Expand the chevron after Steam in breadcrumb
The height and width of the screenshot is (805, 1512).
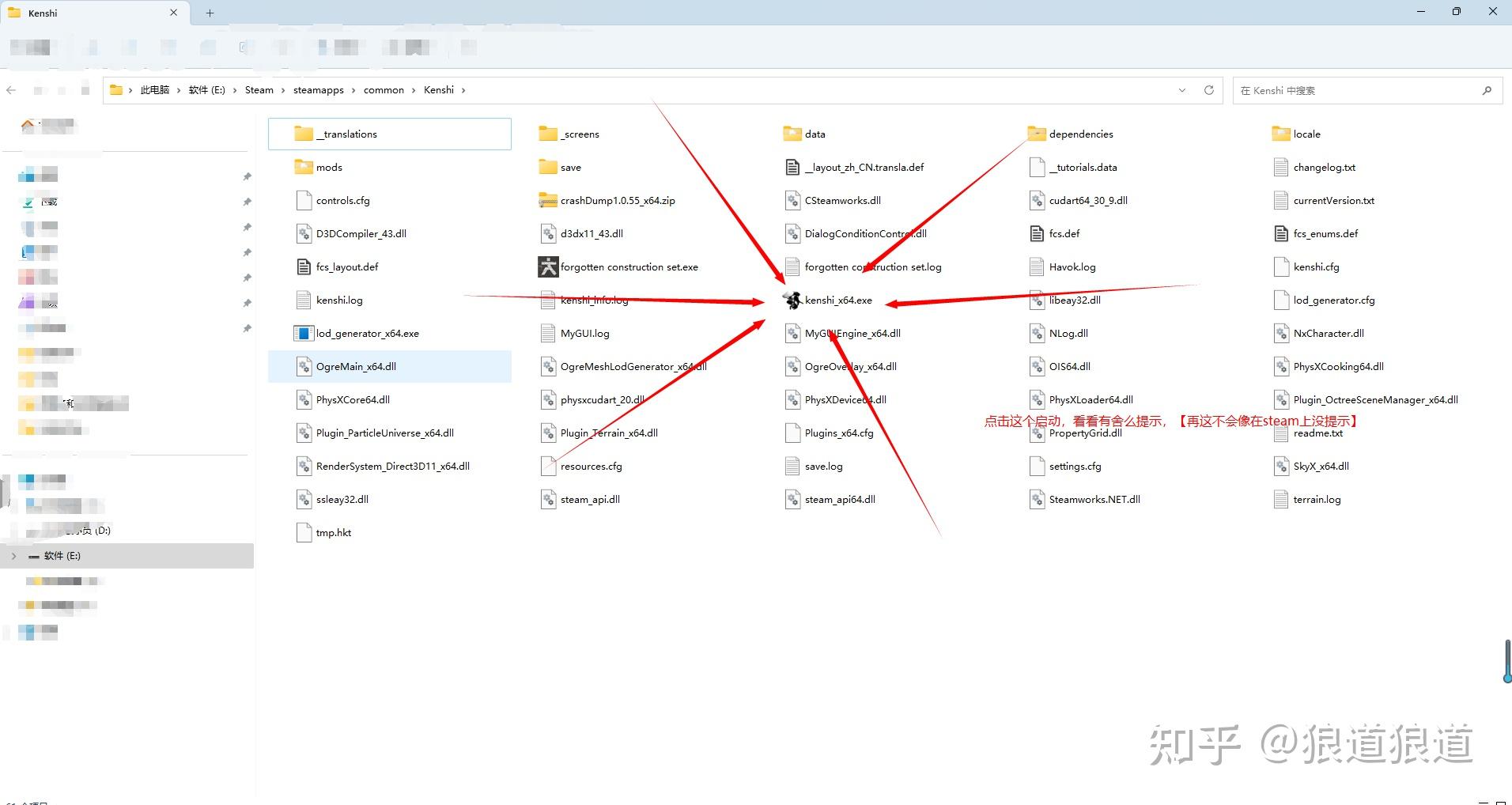pos(283,90)
